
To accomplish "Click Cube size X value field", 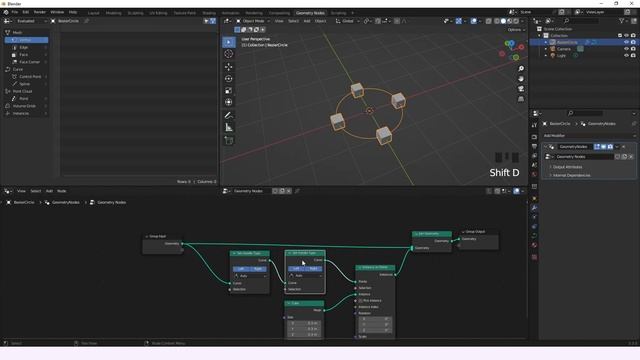I will pos(304,323).
